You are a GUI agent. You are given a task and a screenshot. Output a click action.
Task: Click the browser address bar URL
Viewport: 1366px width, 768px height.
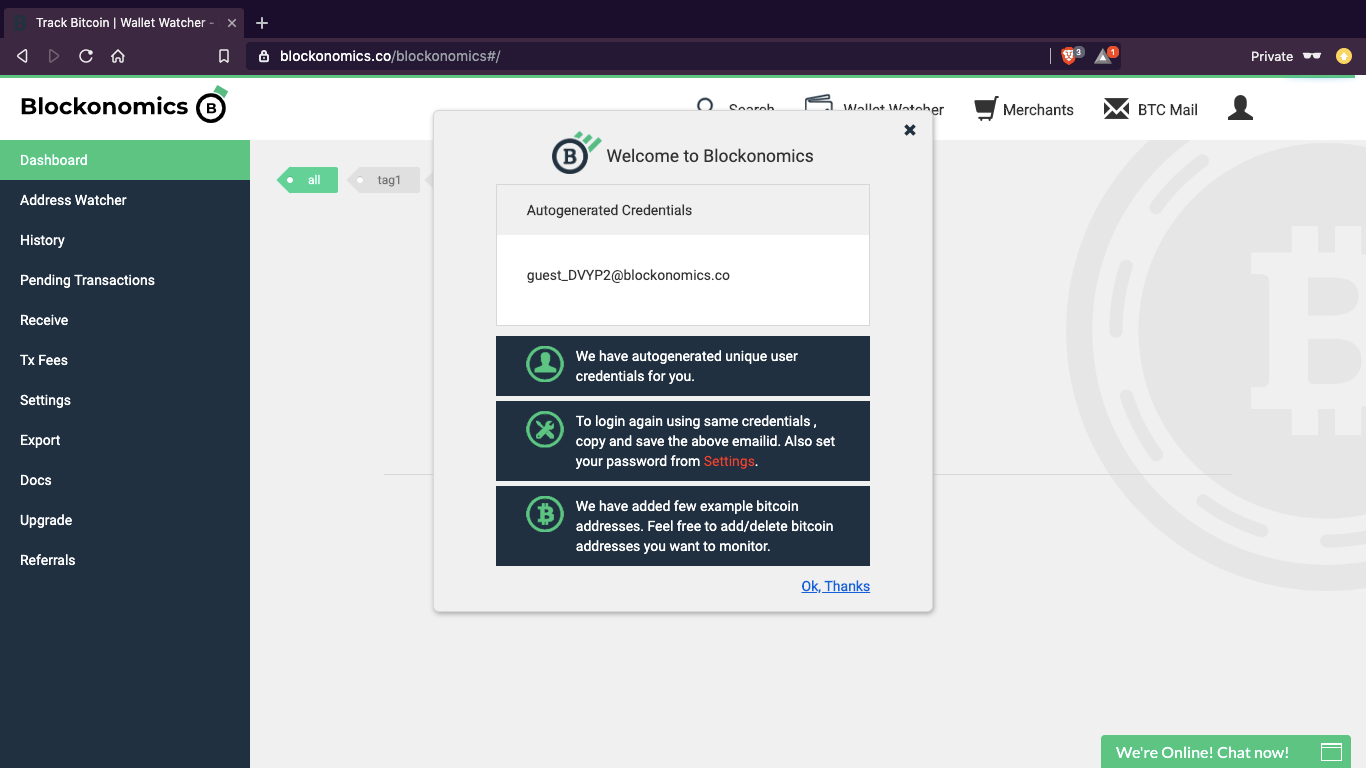click(x=390, y=56)
